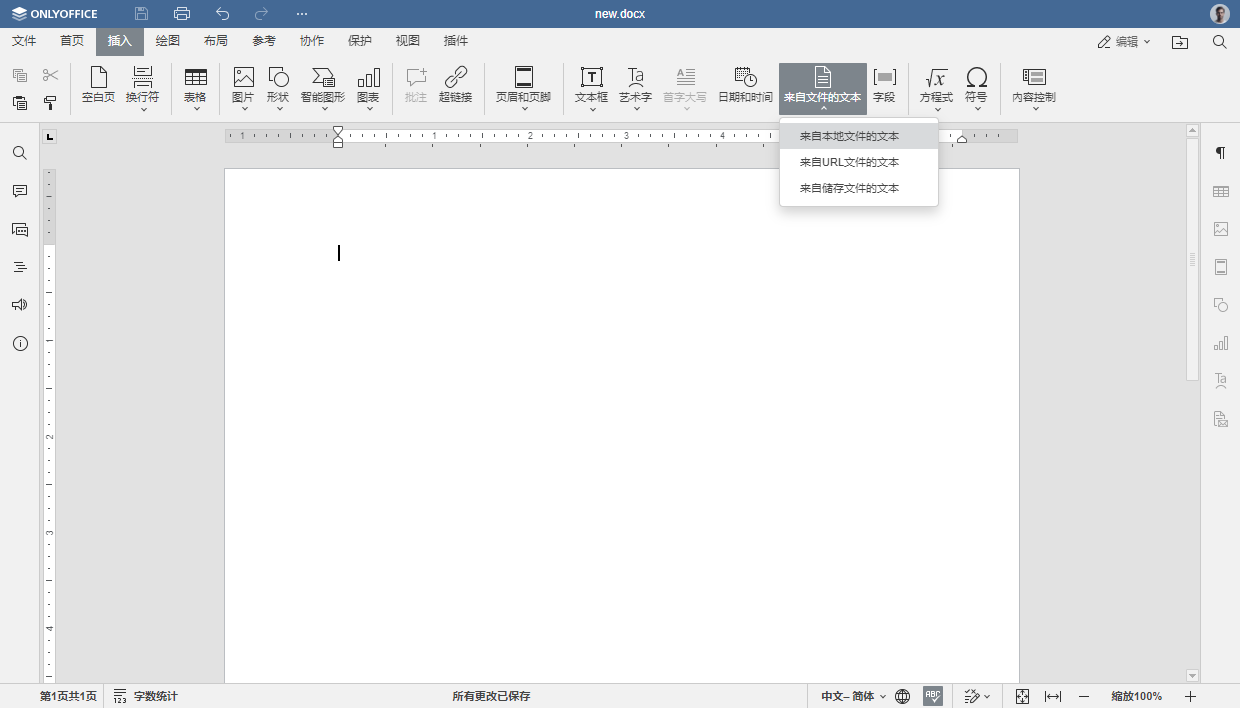Zoom out with the minus button

[1084, 696]
